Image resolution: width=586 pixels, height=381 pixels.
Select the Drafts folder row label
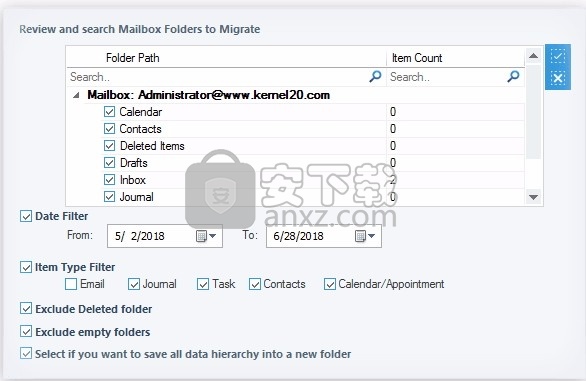(134, 163)
